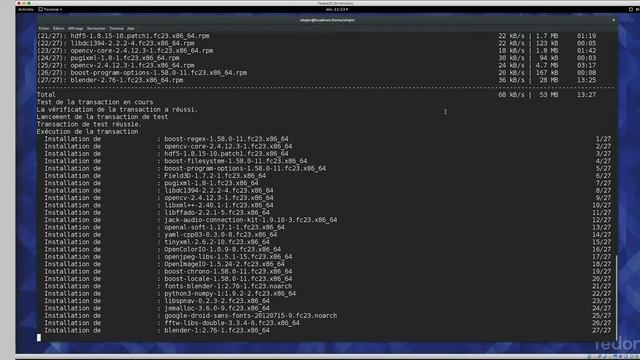Click the python3-numpy installation entry
Image resolution: width=640 pixels, height=360 pixels.
[x=230, y=293]
